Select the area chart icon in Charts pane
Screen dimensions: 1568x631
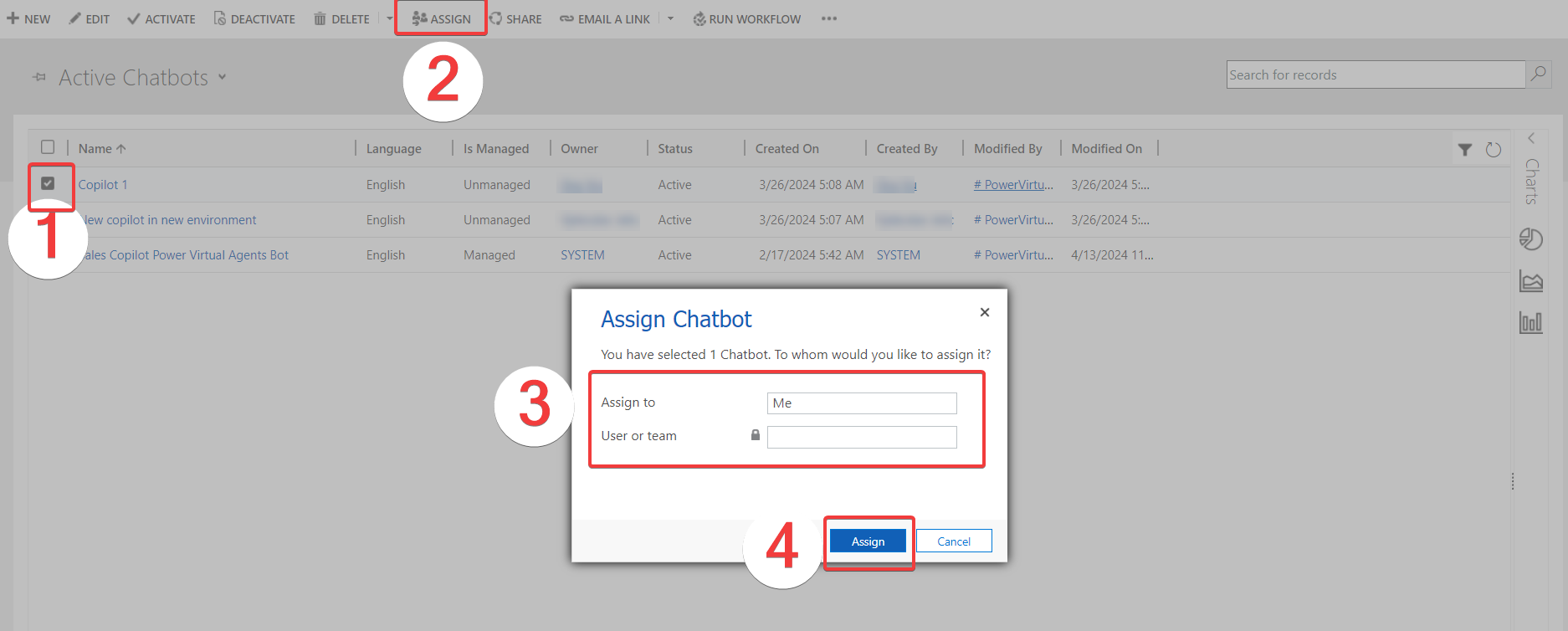1531,281
